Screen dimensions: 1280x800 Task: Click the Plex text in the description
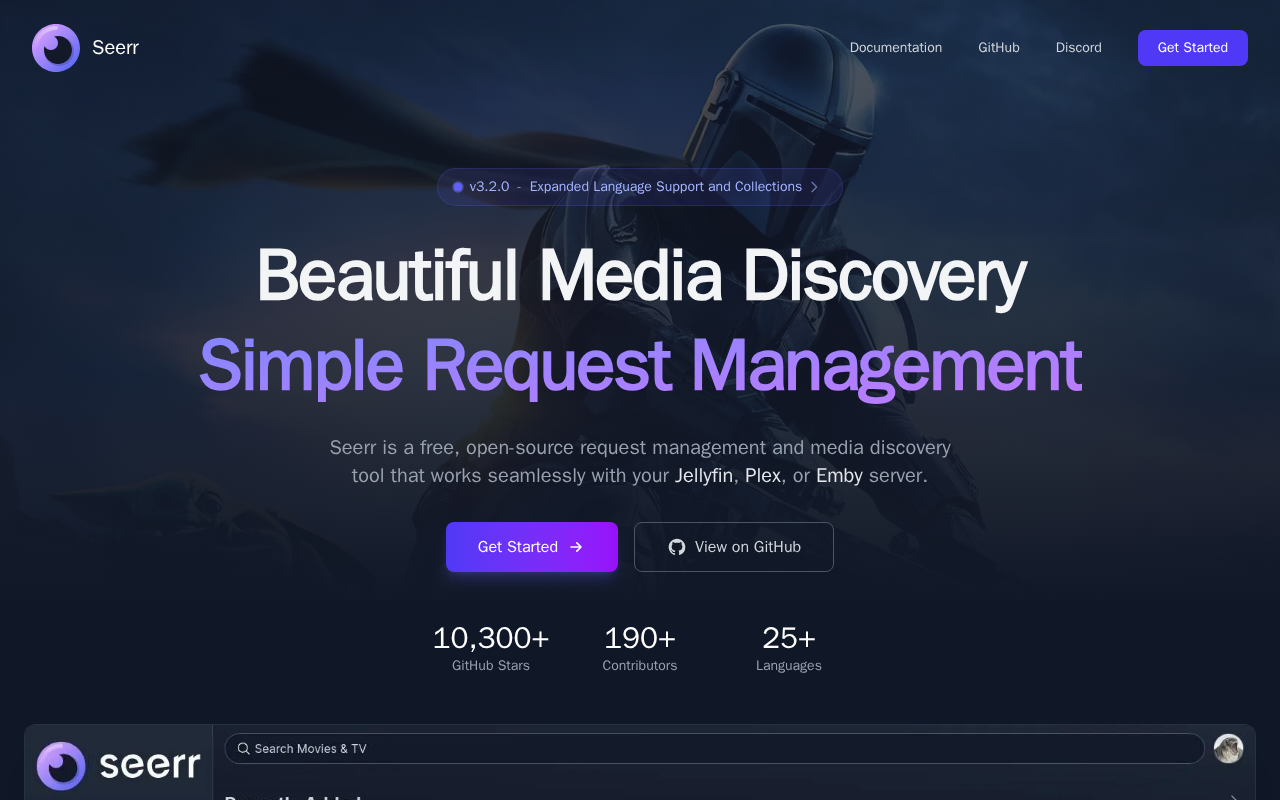click(x=763, y=476)
